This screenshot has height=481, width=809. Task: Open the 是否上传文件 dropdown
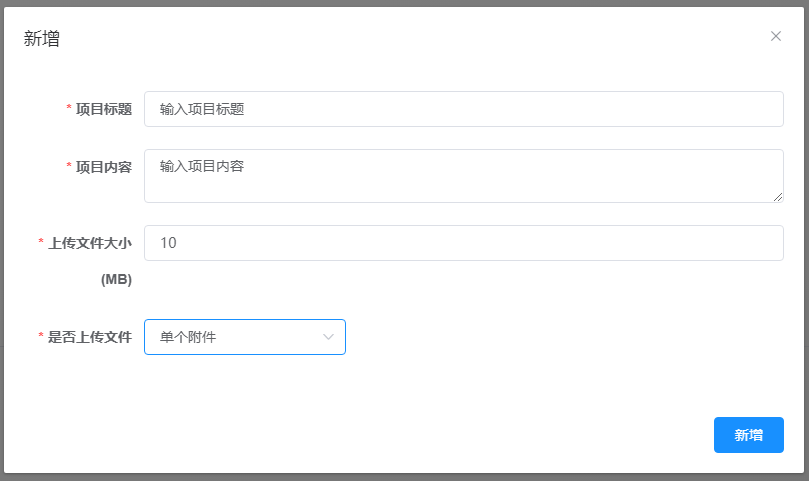pos(244,337)
